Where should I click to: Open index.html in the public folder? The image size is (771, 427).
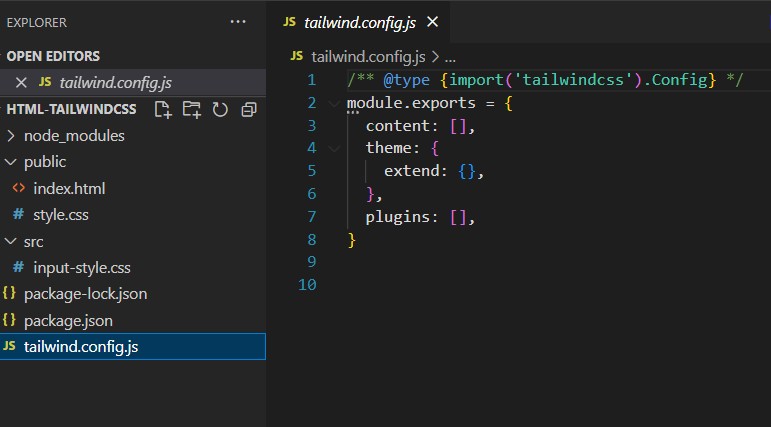pos(69,188)
